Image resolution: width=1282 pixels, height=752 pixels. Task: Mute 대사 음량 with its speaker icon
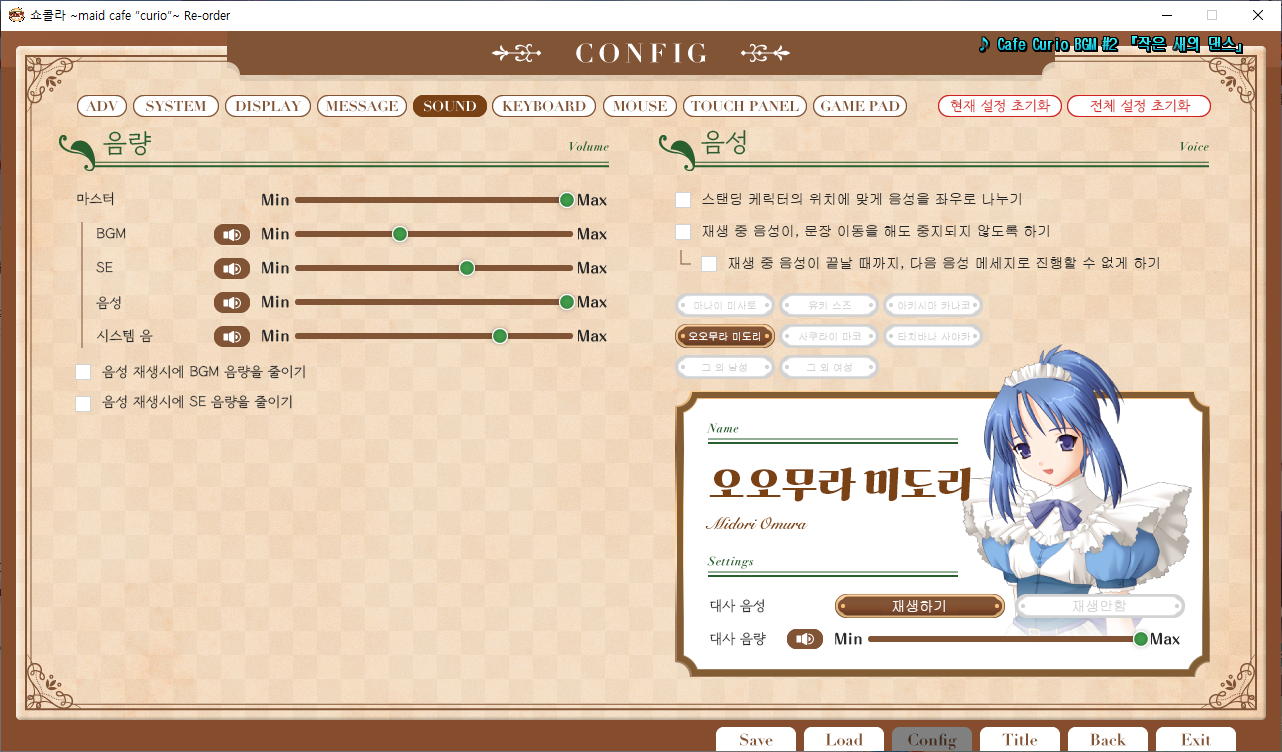click(805, 639)
